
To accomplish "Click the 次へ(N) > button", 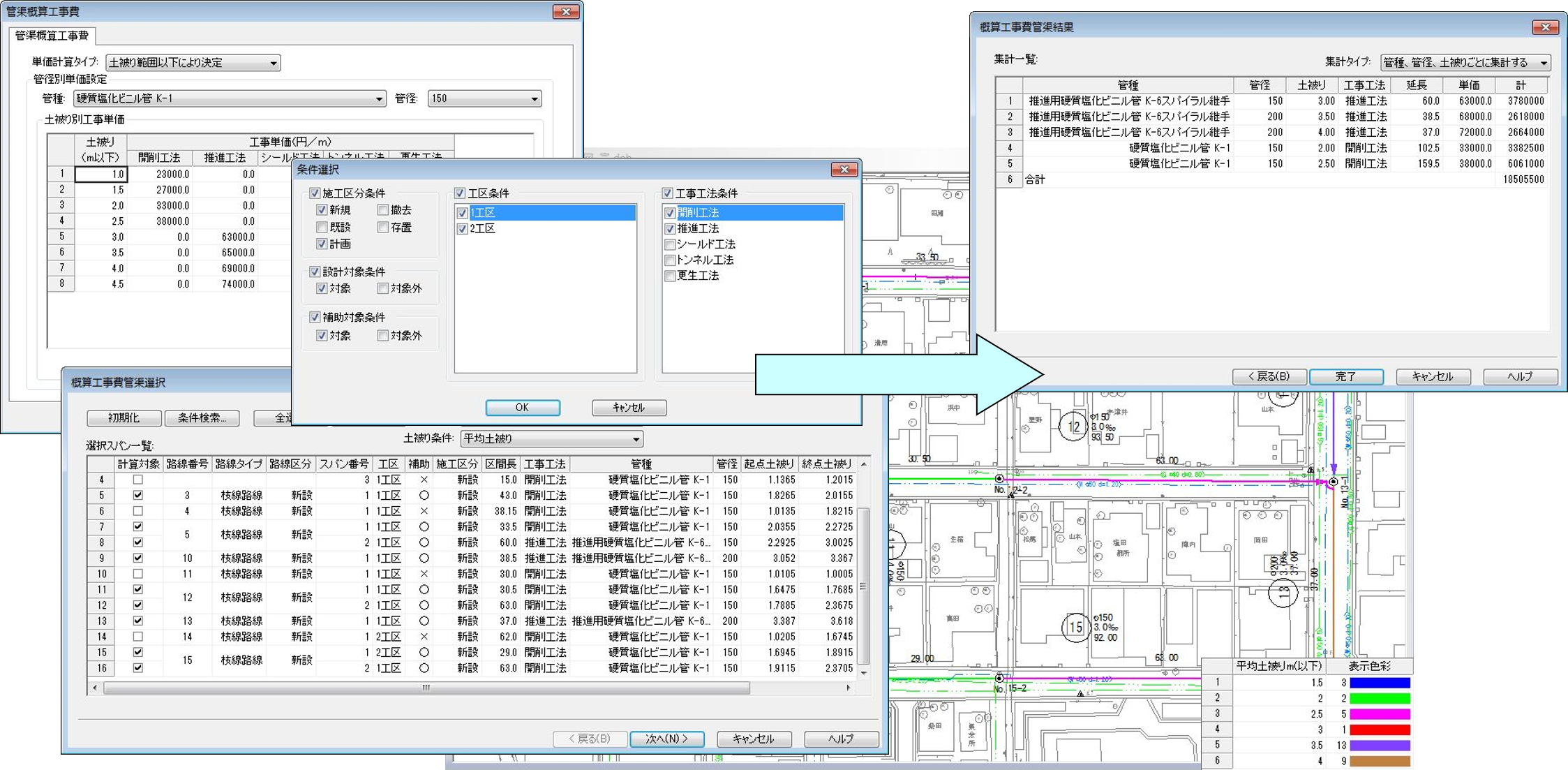I will [666, 739].
